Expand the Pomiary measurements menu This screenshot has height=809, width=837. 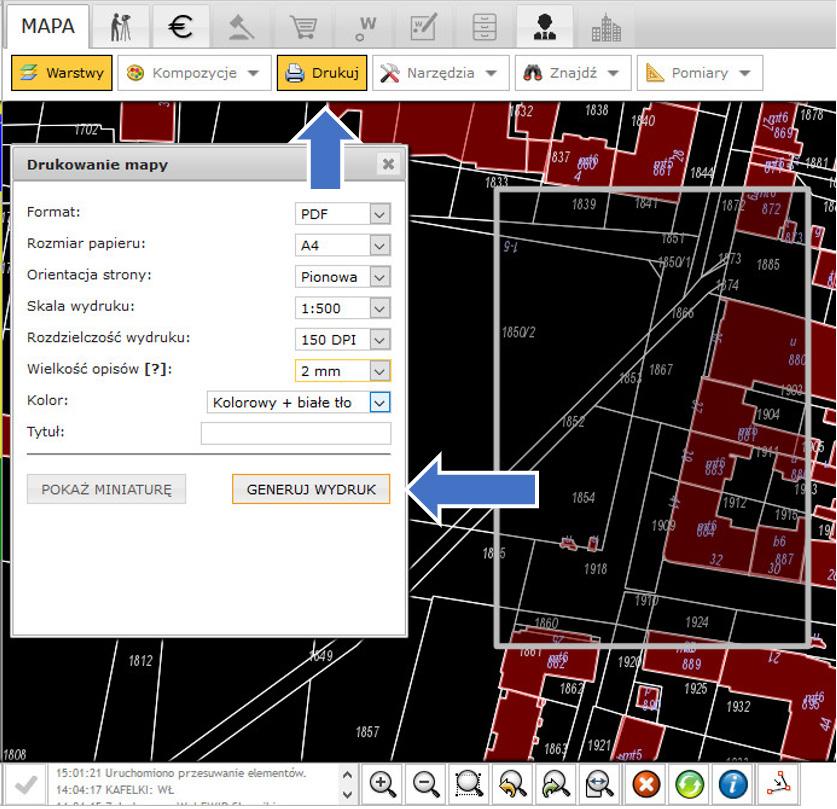699,73
